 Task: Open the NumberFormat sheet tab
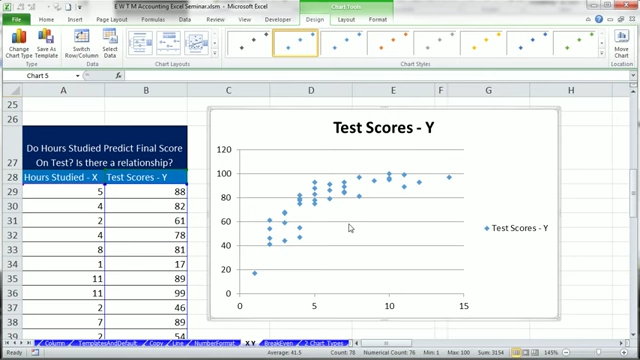click(214, 343)
